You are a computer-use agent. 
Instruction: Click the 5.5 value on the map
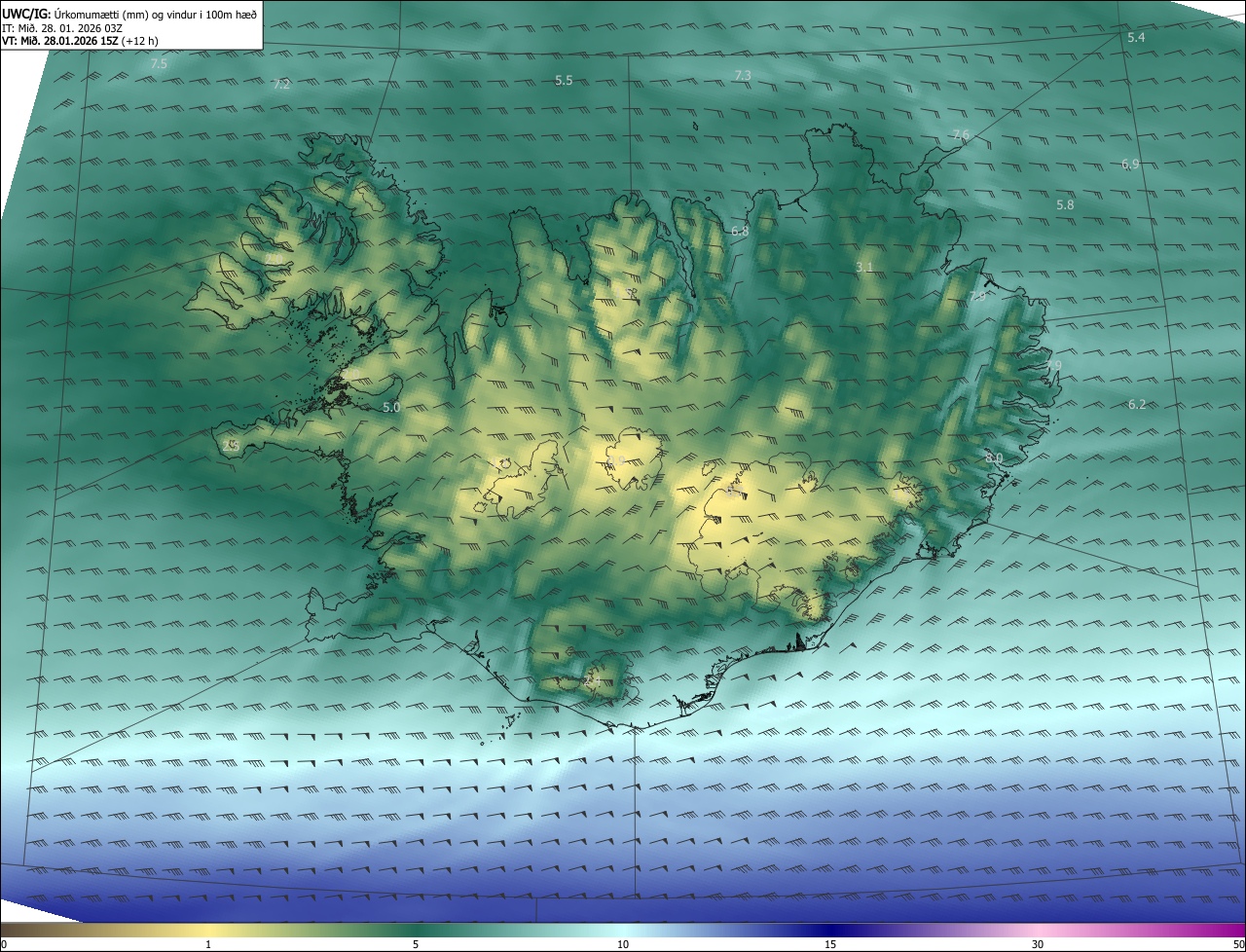pyautogui.click(x=564, y=80)
